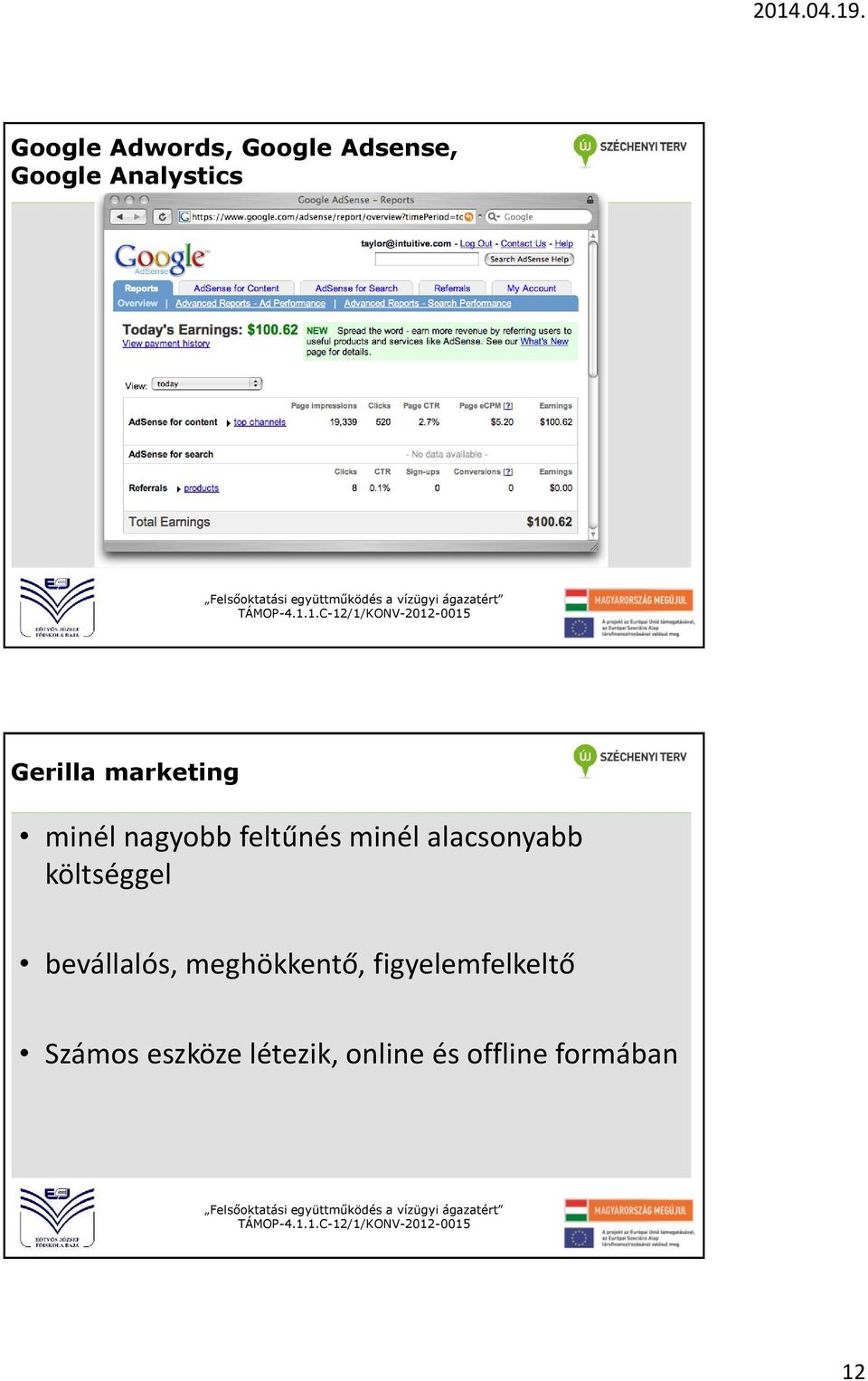Click the Log Out link

point(476,244)
